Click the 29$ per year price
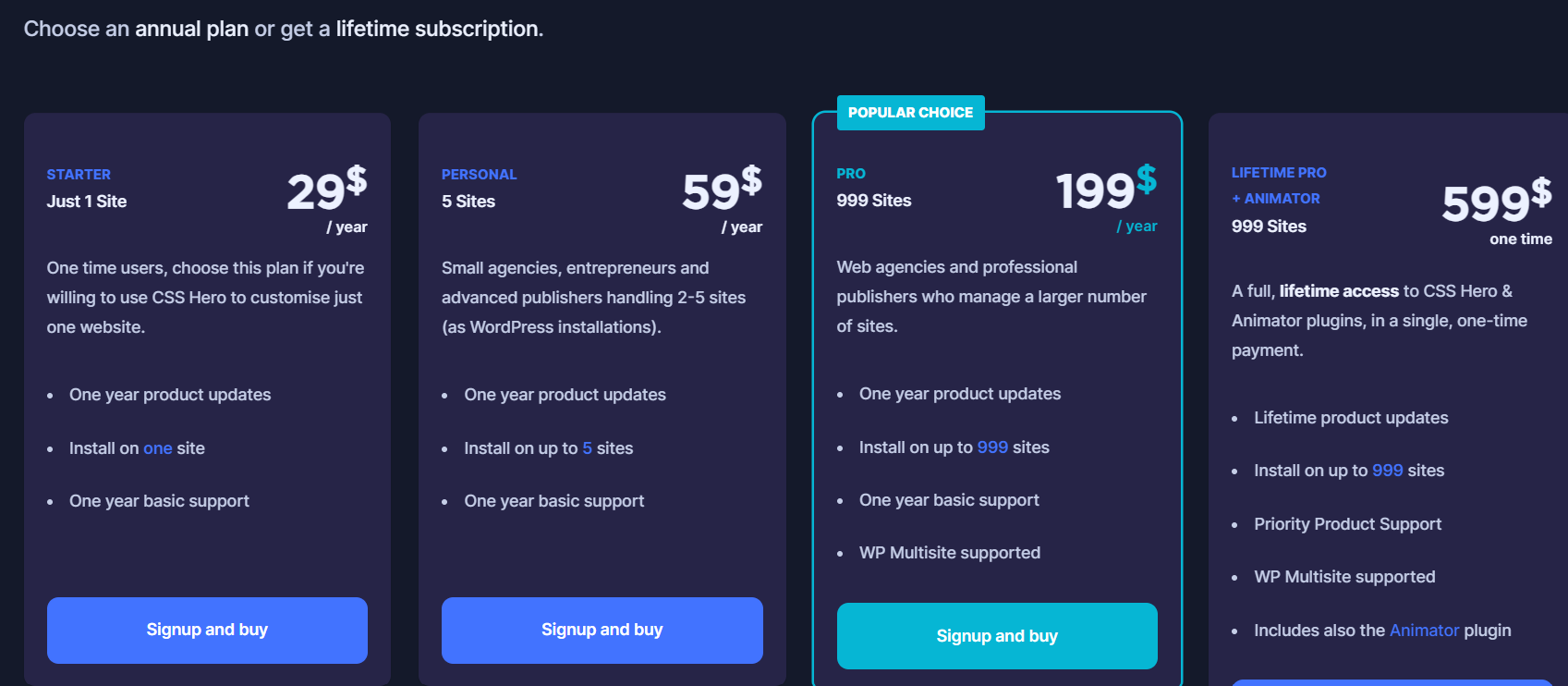This screenshot has width=1568, height=686. (x=325, y=190)
